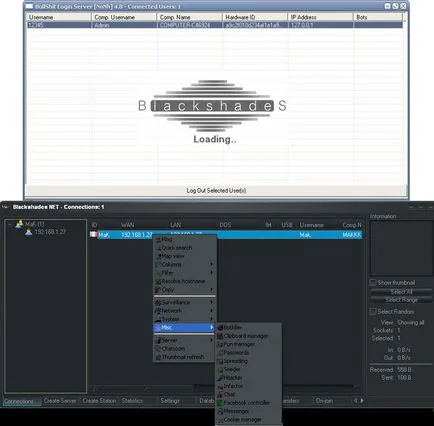This screenshot has width=434, height=426.
Task: Select 192.168.1.27 in the left tree
Action: click(x=50, y=232)
